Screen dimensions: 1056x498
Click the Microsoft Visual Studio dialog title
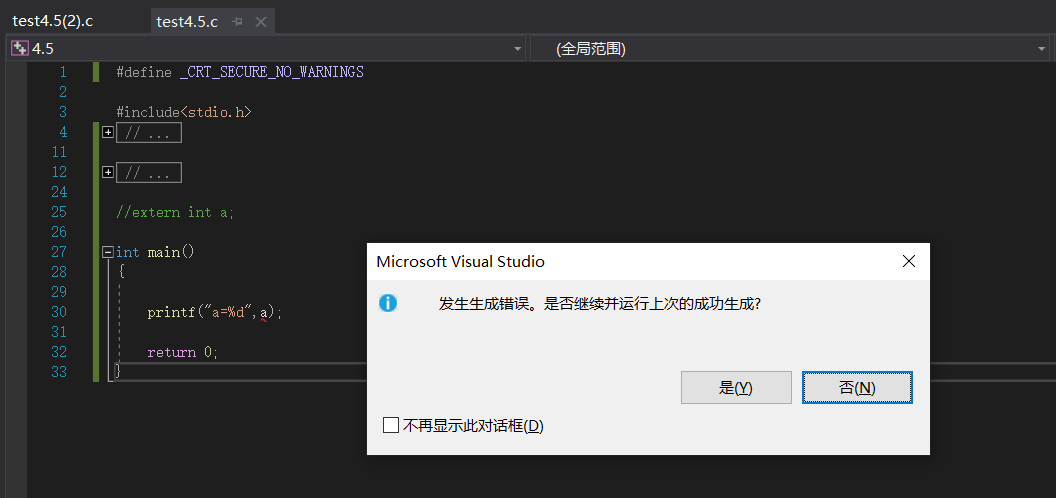[461, 261]
